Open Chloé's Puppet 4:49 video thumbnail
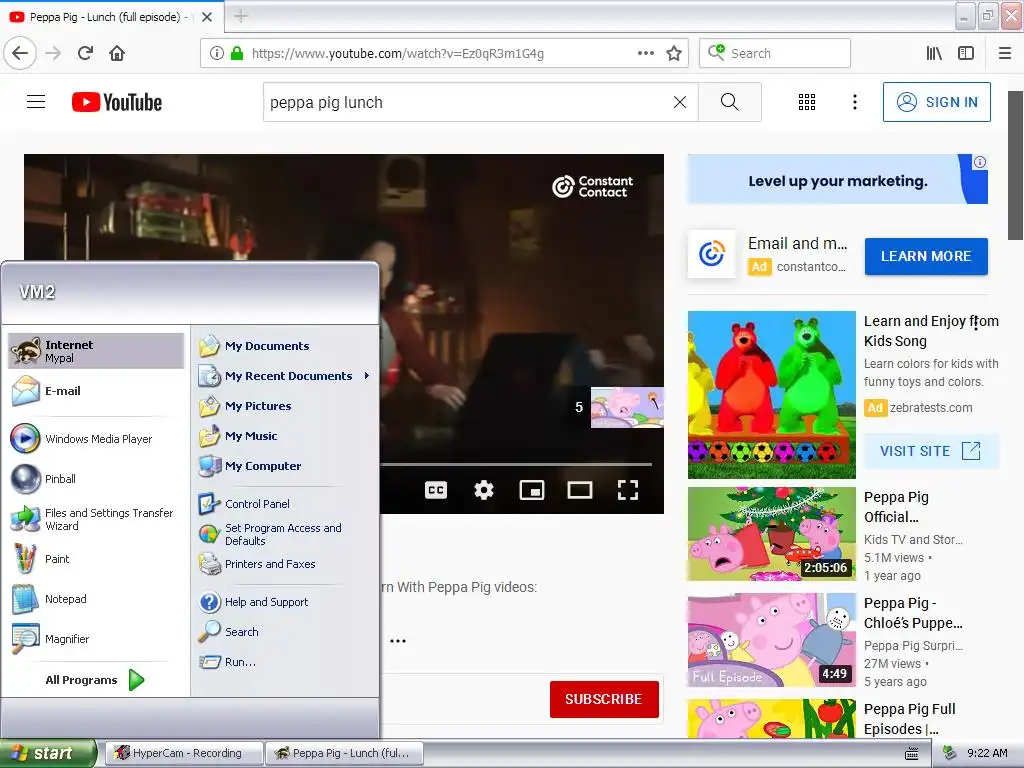The width and height of the screenshot is (1024, 768). click(771, 640)
